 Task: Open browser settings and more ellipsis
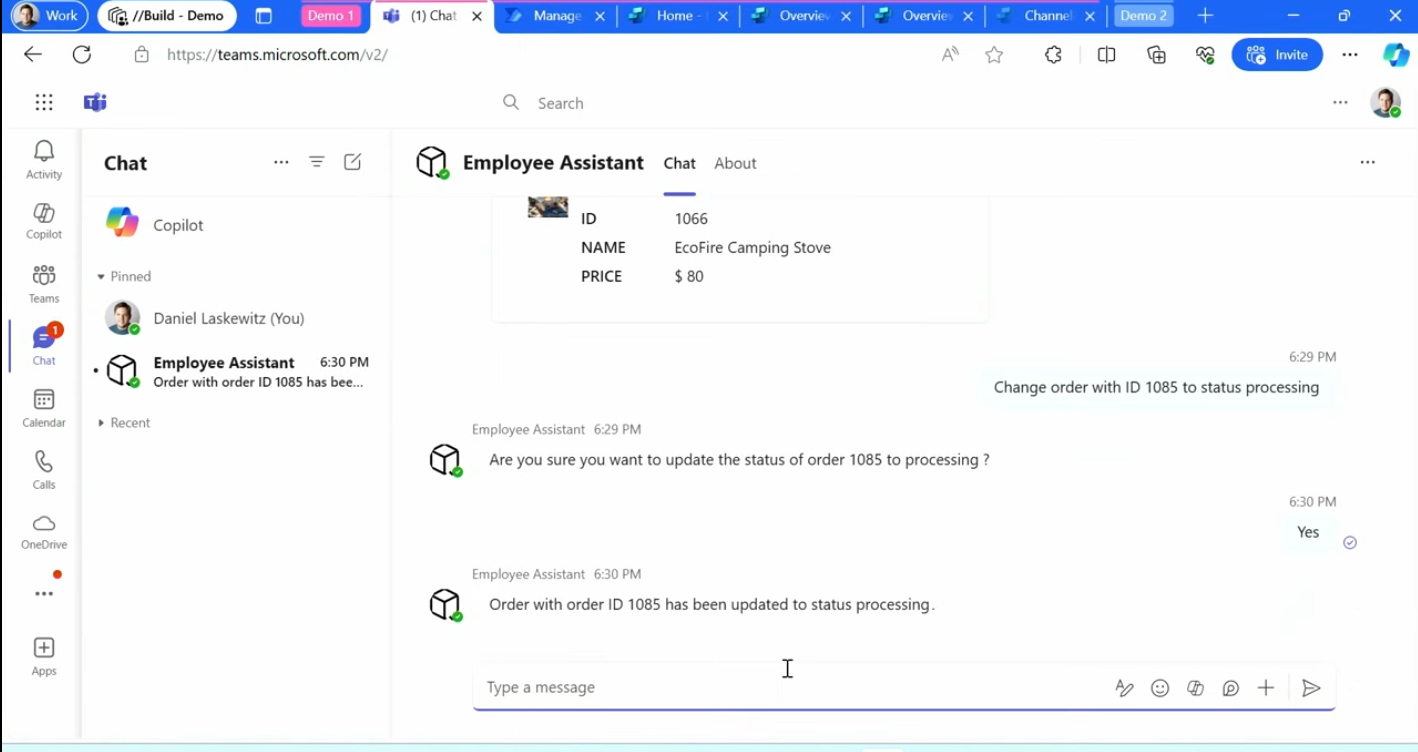click(1350, 55)
